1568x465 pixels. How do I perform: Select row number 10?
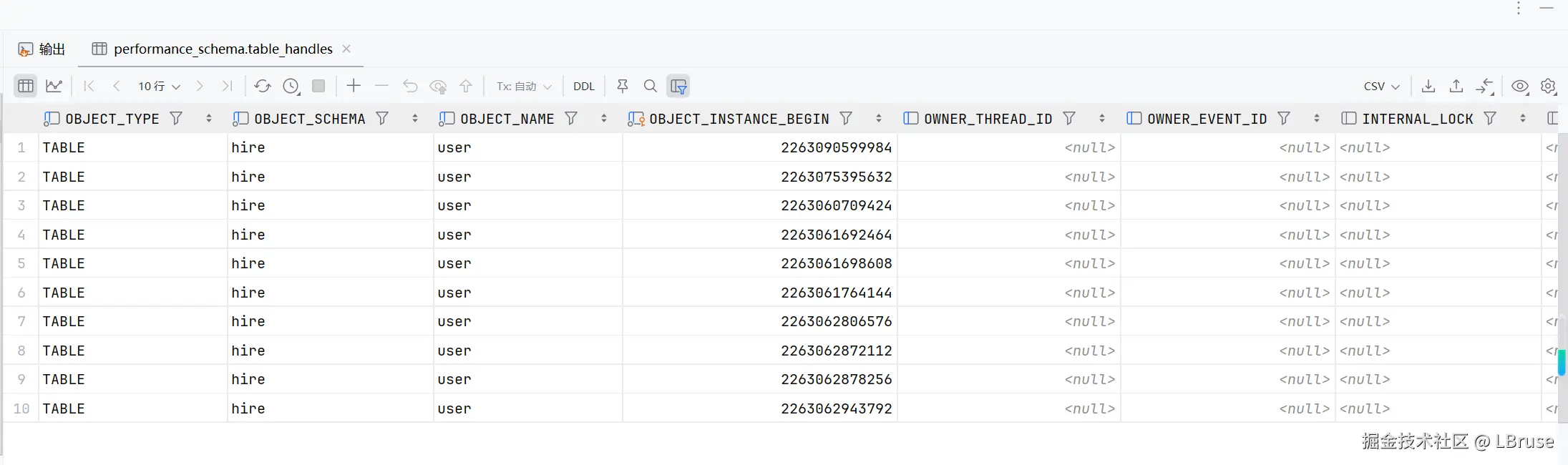pos(21,408)
